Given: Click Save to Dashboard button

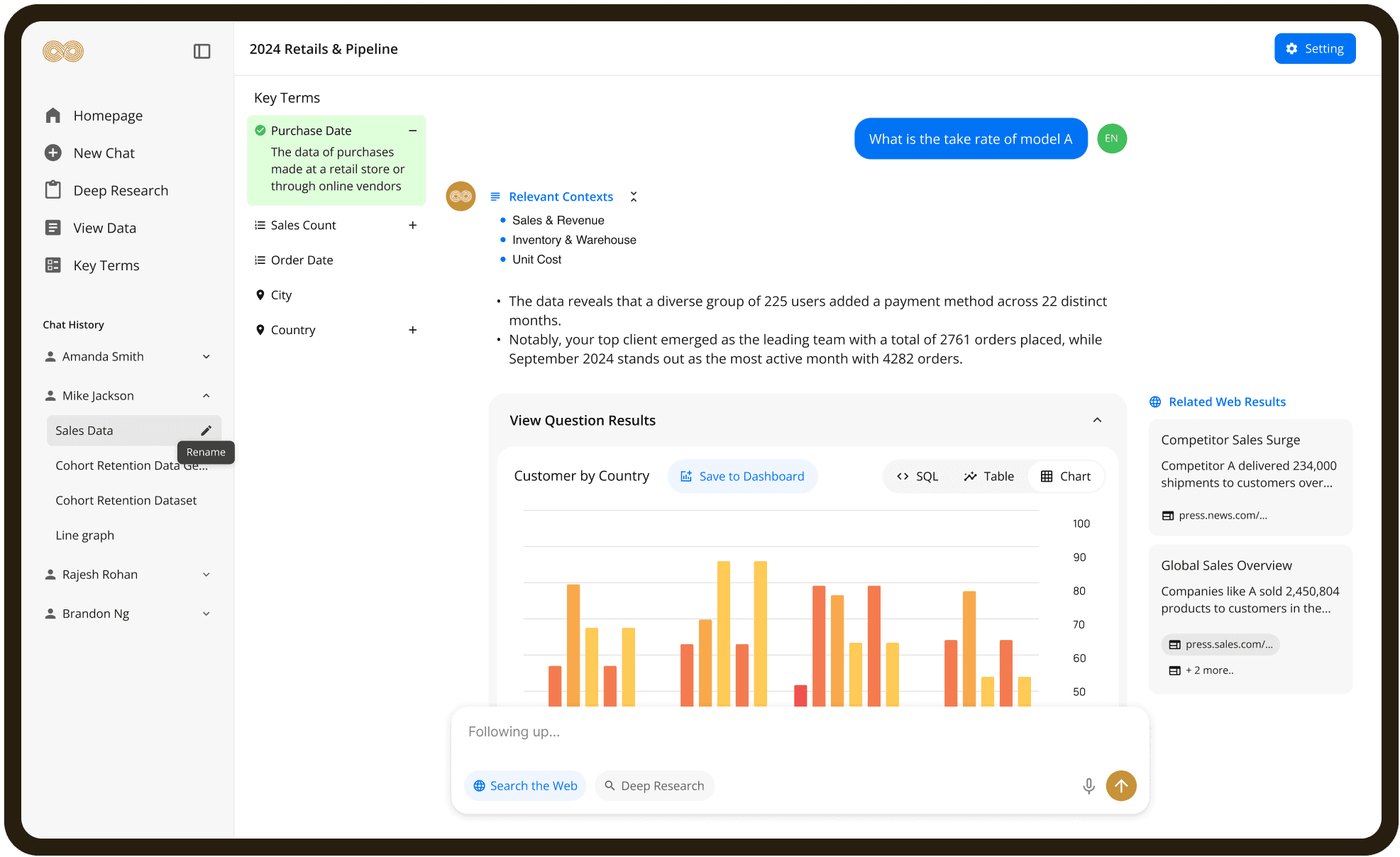Looking at the screenshot, I should pos(742,476).
